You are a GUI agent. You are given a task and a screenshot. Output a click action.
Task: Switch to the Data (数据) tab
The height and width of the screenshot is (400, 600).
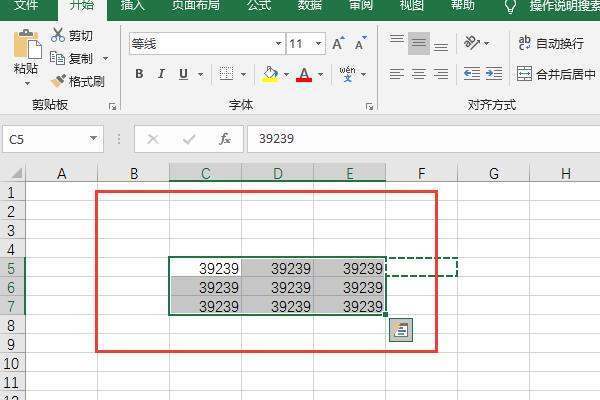pos(310,6)
